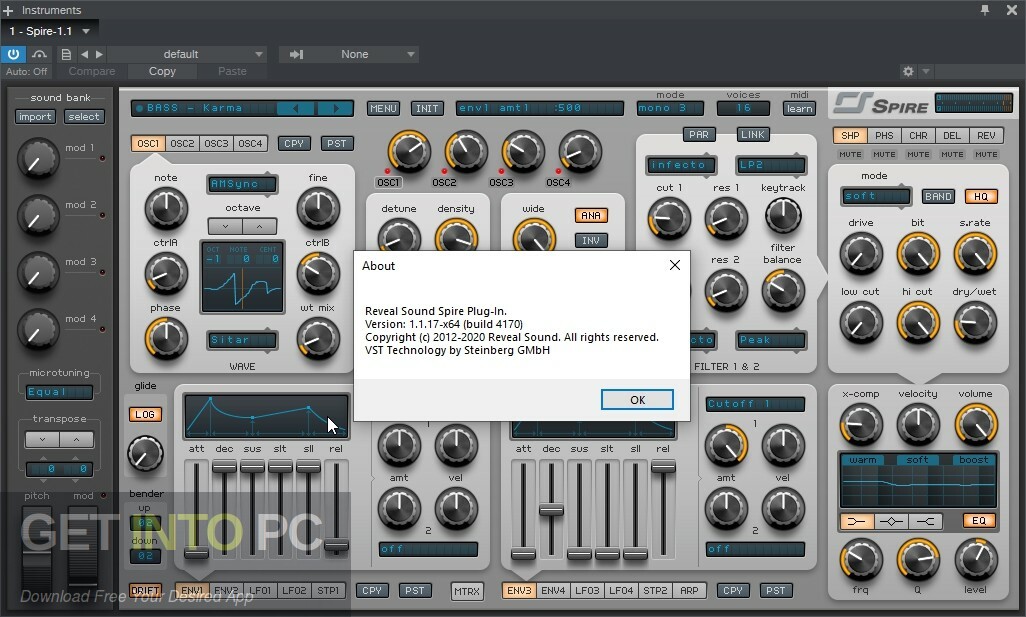This screenshot has width=1026, height=617.
Task: Mute the SHP effect
Action: click(x=850, y=154)
